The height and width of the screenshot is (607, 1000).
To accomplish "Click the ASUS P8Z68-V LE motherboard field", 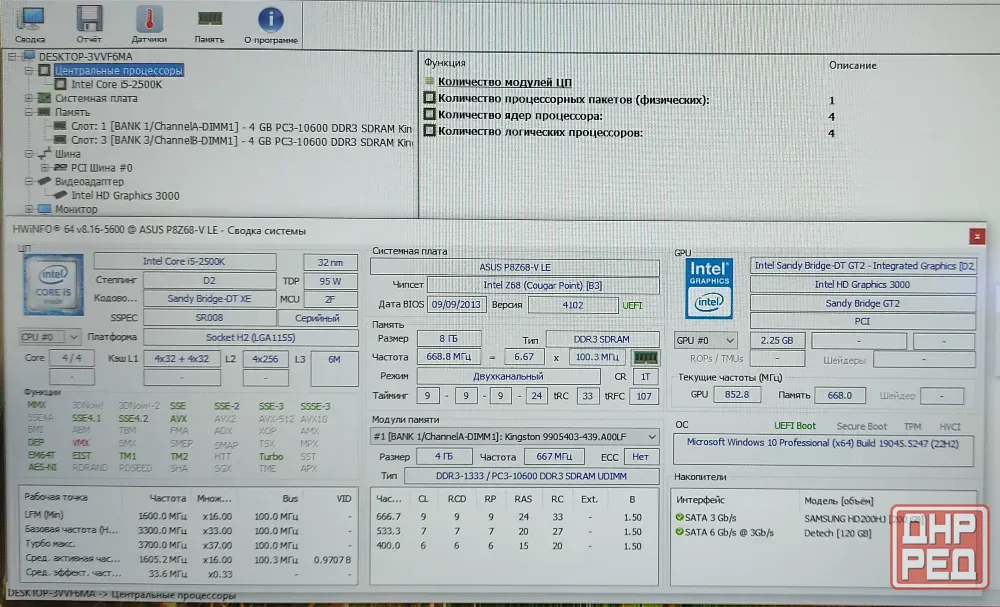I will point(515,268).
